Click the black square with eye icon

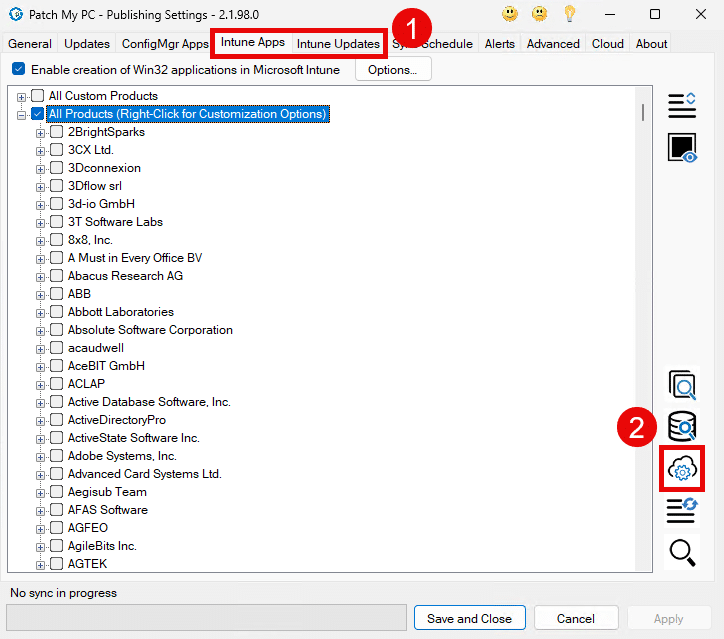[682, 147]
